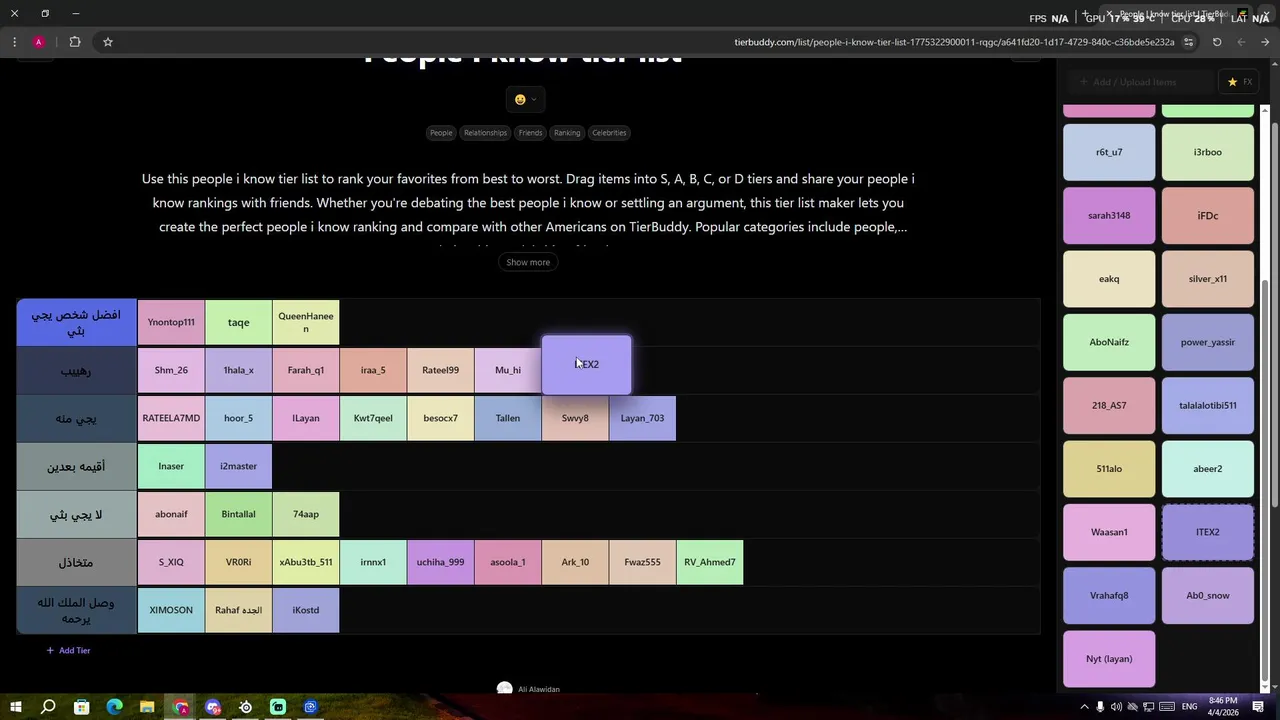Select the Friends tag

click(x=530, y=133)
